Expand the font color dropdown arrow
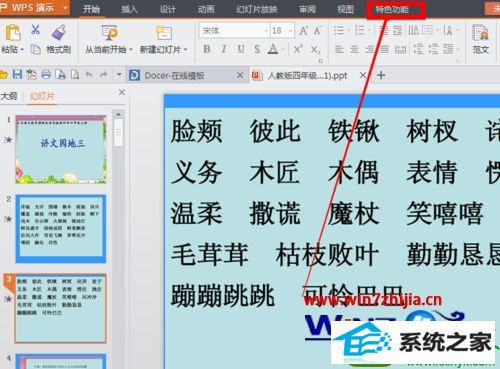500x369 pixels. point(283,50)
